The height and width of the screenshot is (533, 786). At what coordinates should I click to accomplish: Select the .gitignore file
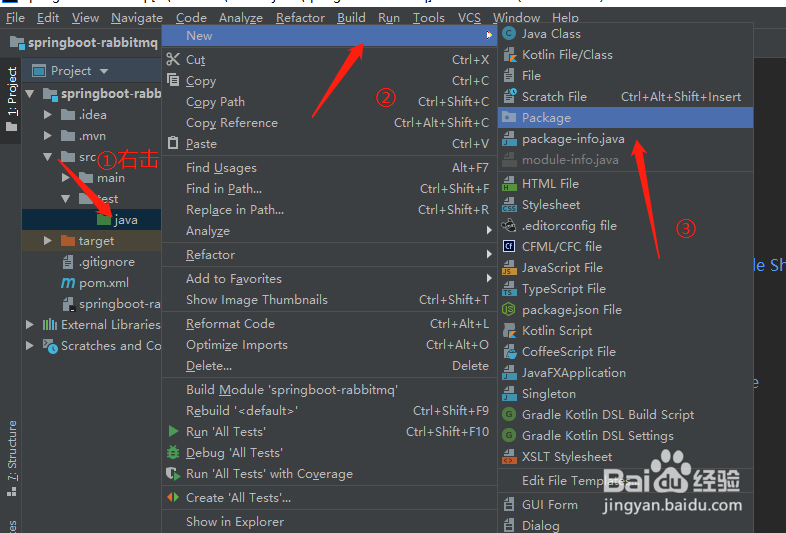click(x=106, y=262)
